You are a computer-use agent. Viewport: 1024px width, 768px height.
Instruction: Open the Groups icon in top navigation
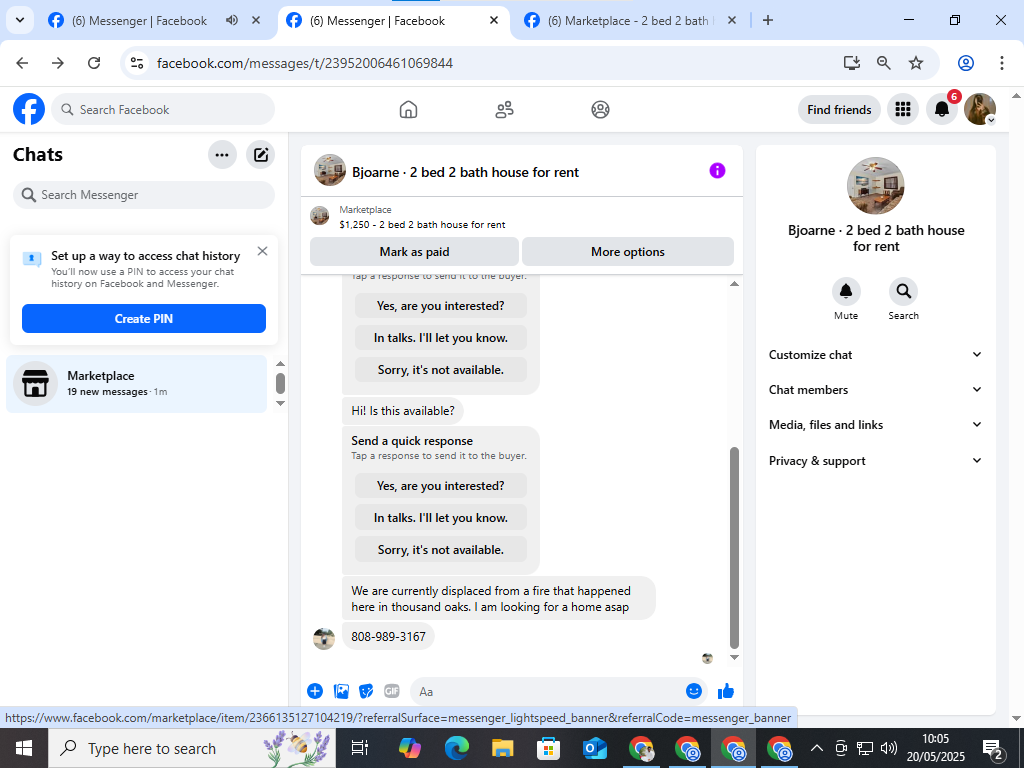tap(600, 109)
